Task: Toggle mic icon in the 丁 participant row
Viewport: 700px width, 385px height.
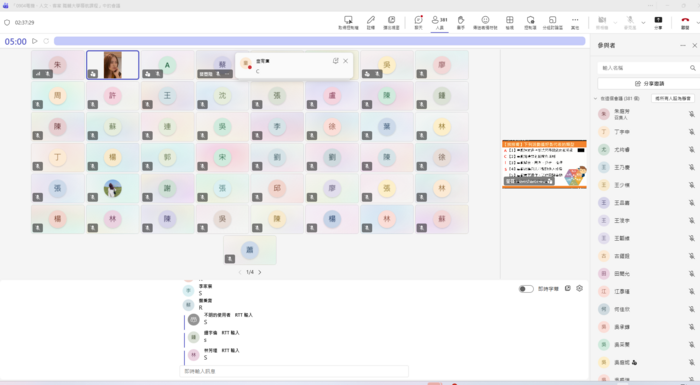Action: tap(692, 132)
